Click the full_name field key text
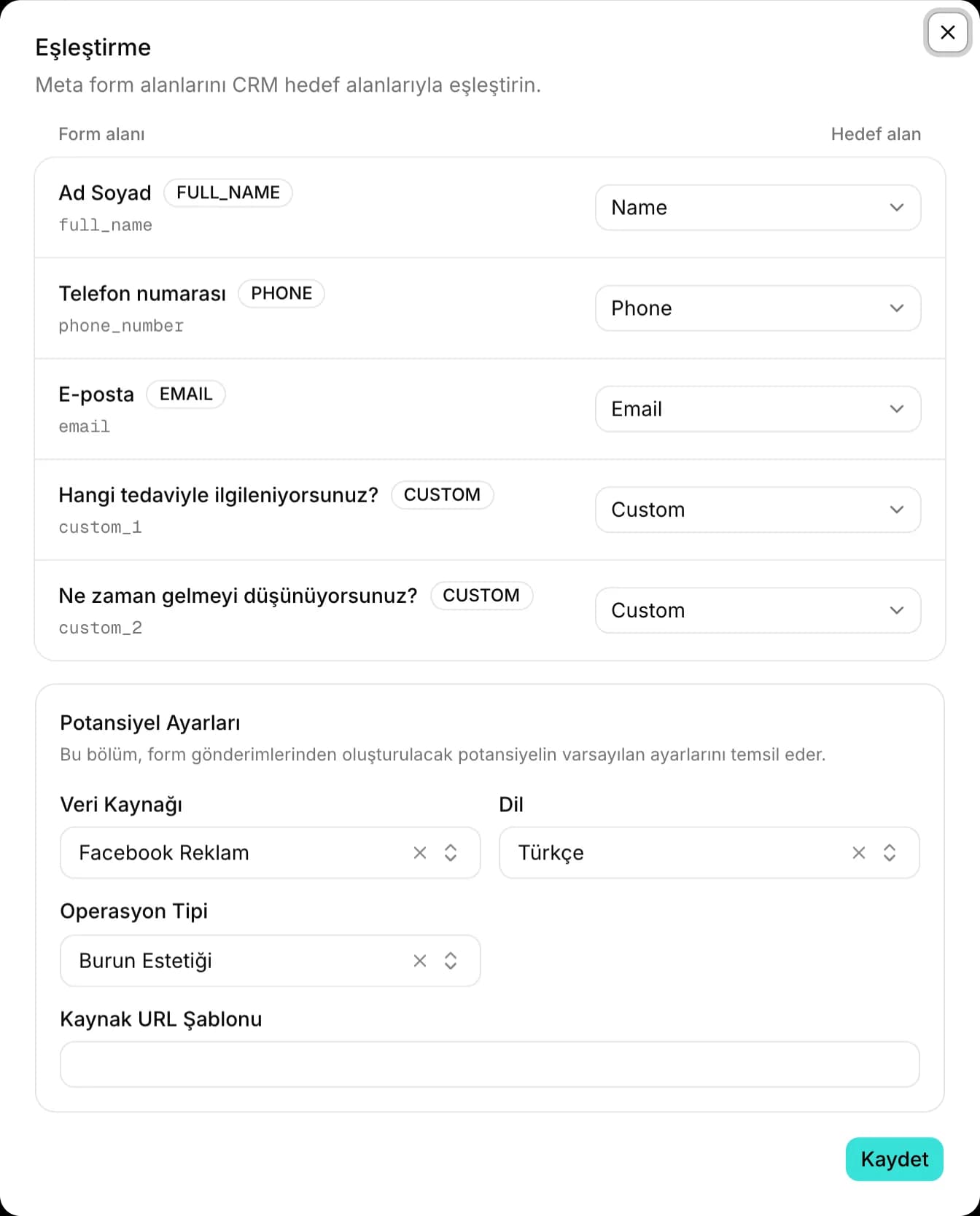Screen dimensions: 980x1216 [106, 225]
